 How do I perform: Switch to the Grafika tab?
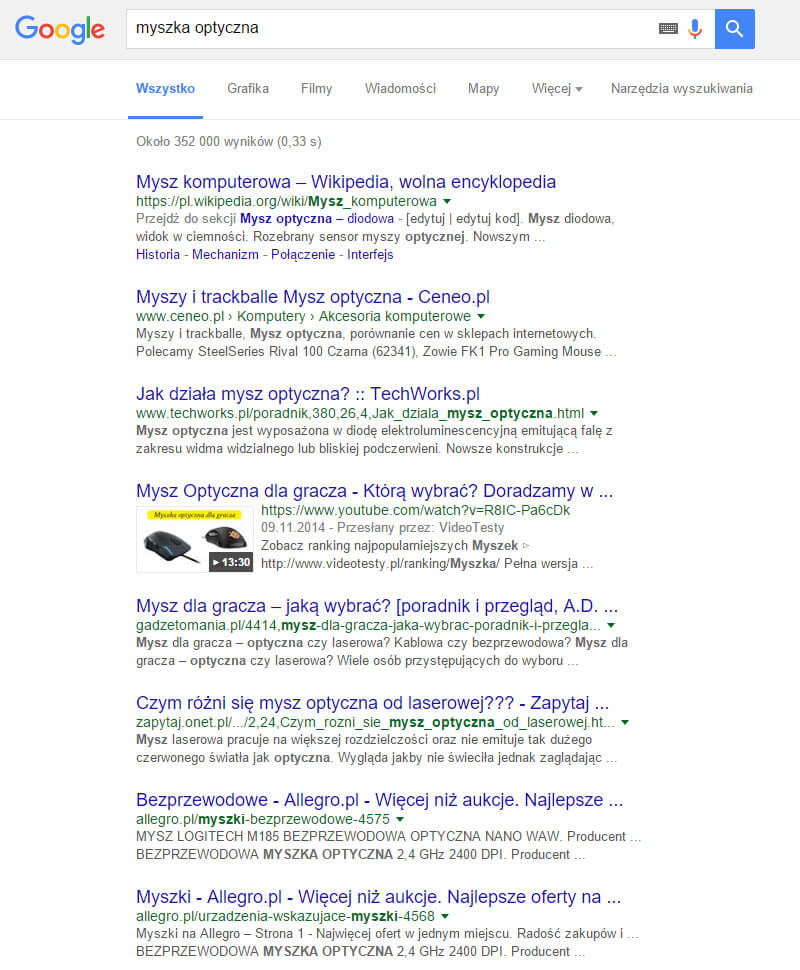tap(248, 88)
